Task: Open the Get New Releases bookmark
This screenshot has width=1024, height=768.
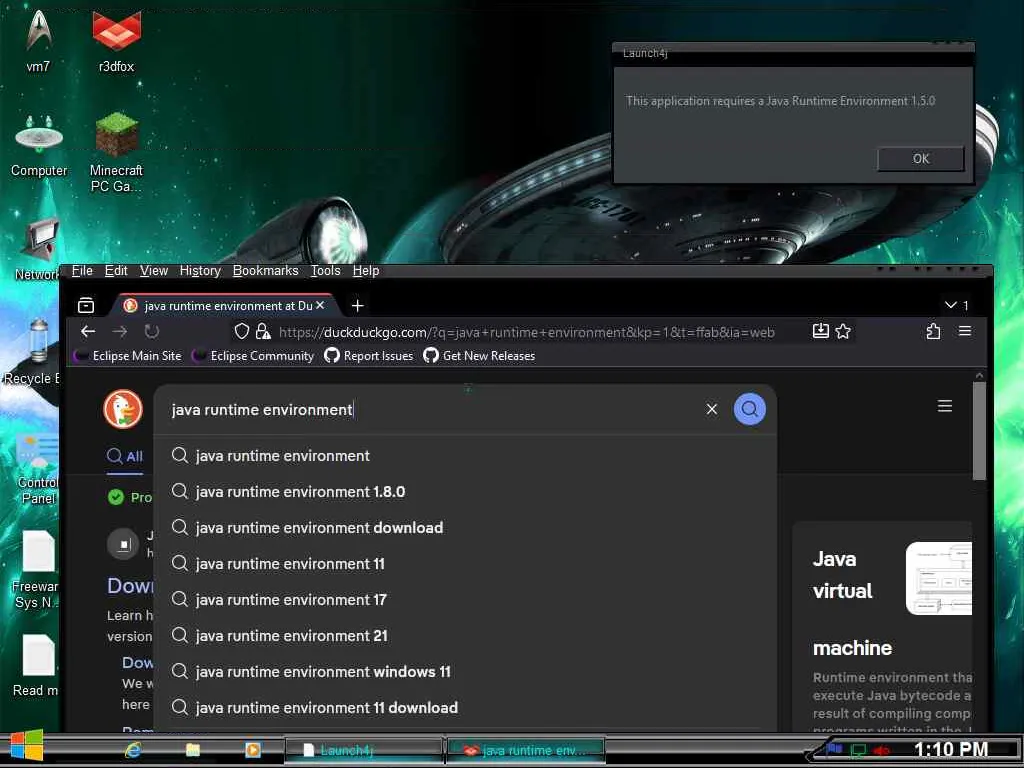Action: click(x=479, y=355)
